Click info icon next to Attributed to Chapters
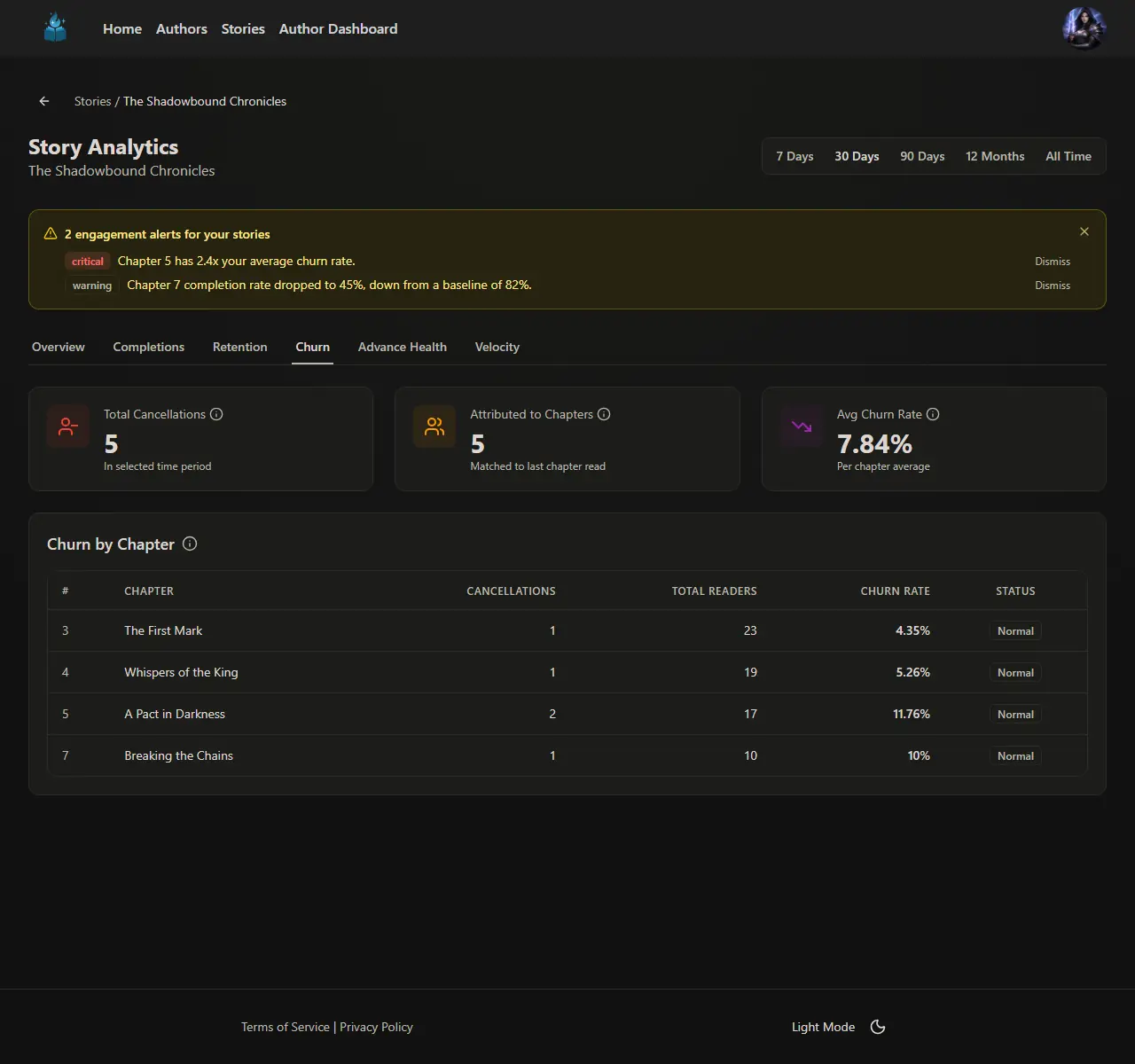The height and width of the screenshot is (1064, 1135). [x=604, y=414]
